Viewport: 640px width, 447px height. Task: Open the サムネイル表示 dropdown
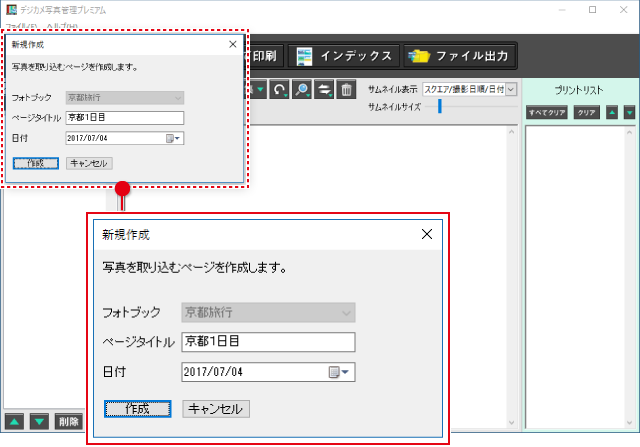(x=470, y=89)
